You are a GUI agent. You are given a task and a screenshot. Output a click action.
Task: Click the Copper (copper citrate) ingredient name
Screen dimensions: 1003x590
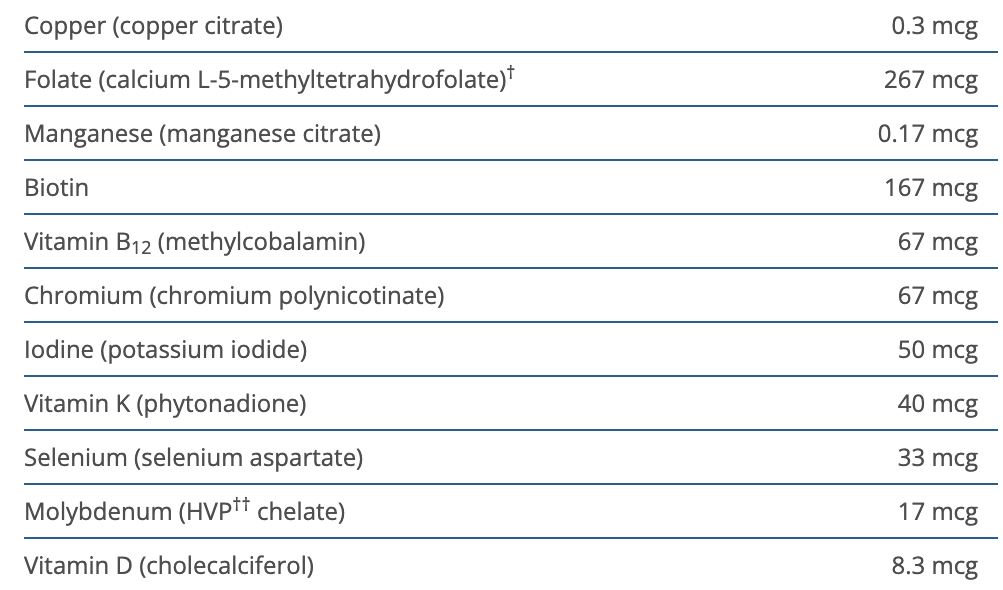[x=153, y=26]
